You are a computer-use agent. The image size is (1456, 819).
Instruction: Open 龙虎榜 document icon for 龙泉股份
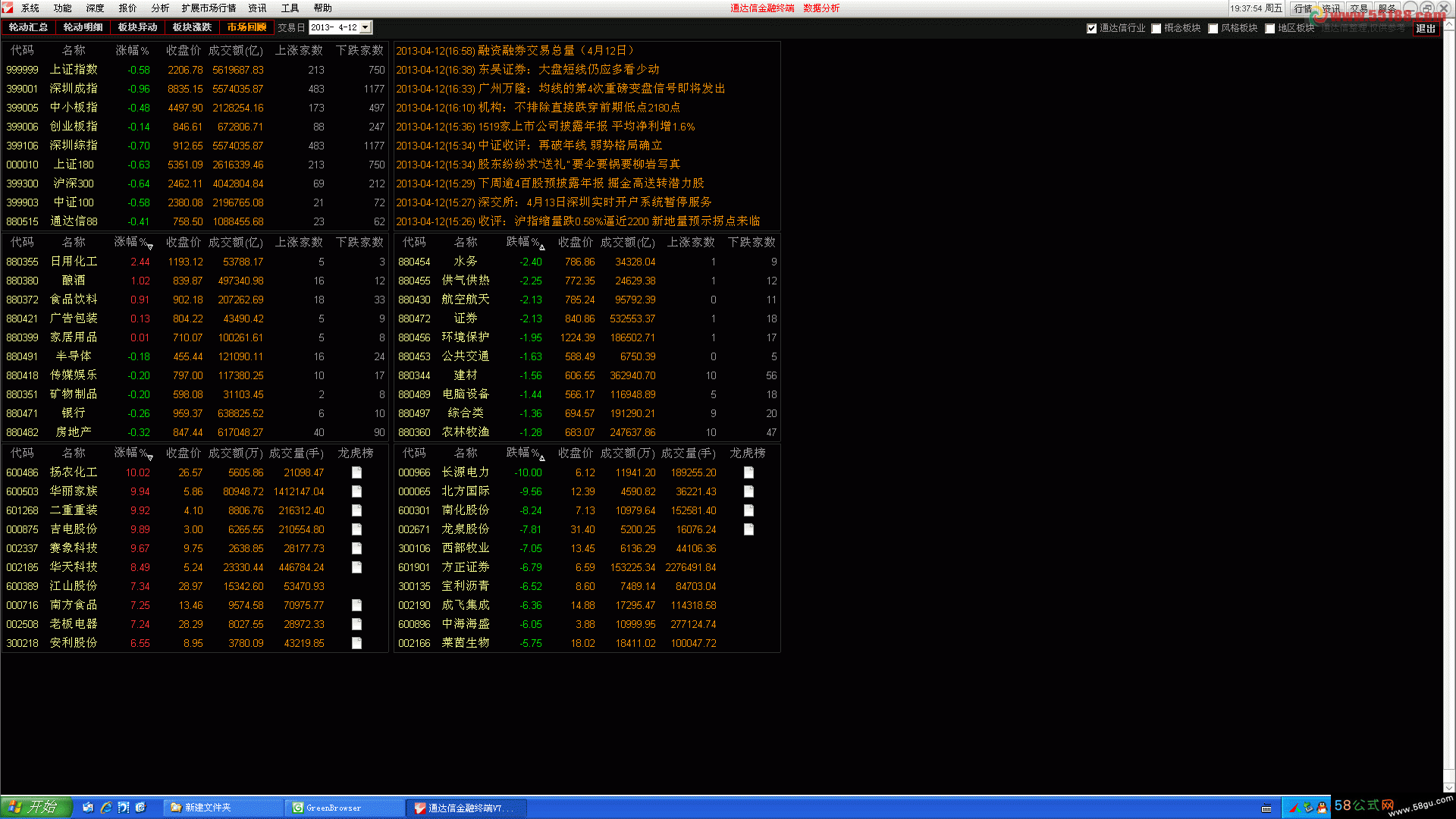(x=748, y=529)
